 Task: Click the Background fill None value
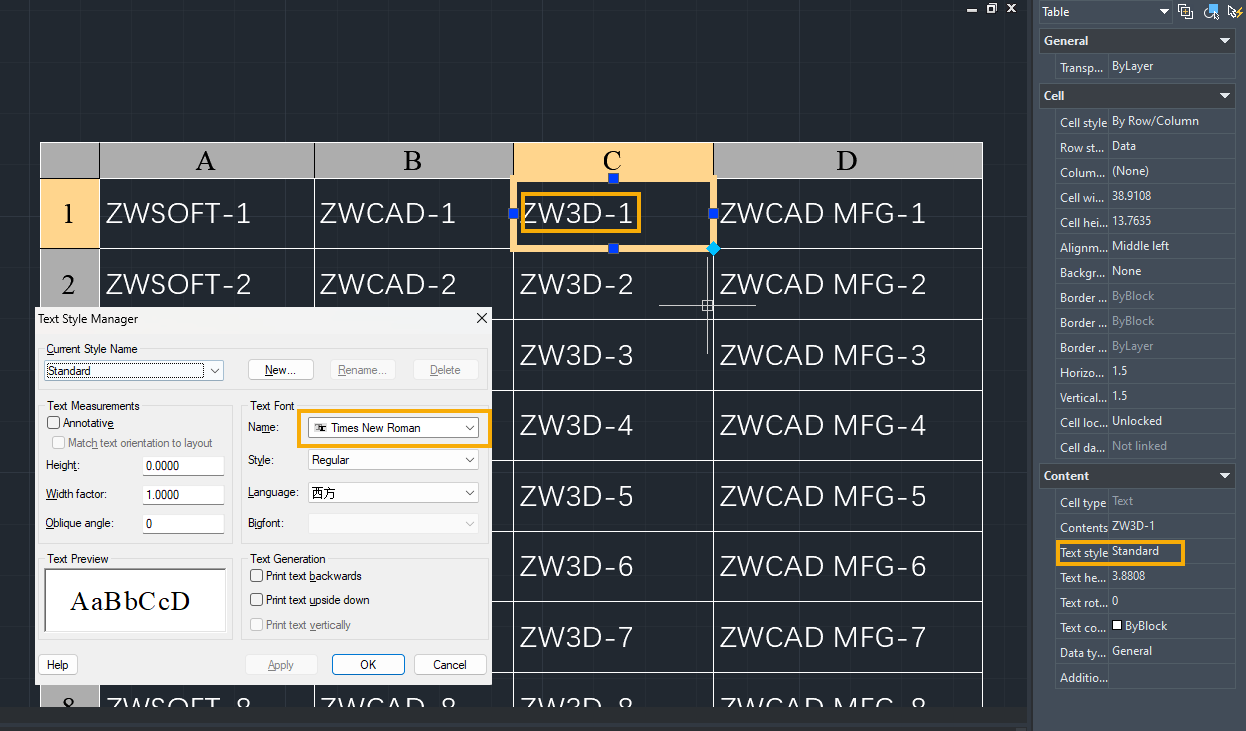pos(1171,271)
